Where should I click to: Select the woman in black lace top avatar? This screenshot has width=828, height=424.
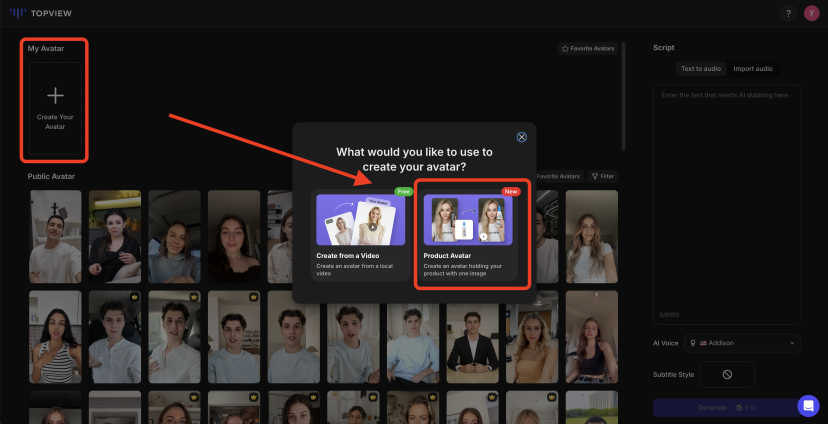(x=234, y=237)
